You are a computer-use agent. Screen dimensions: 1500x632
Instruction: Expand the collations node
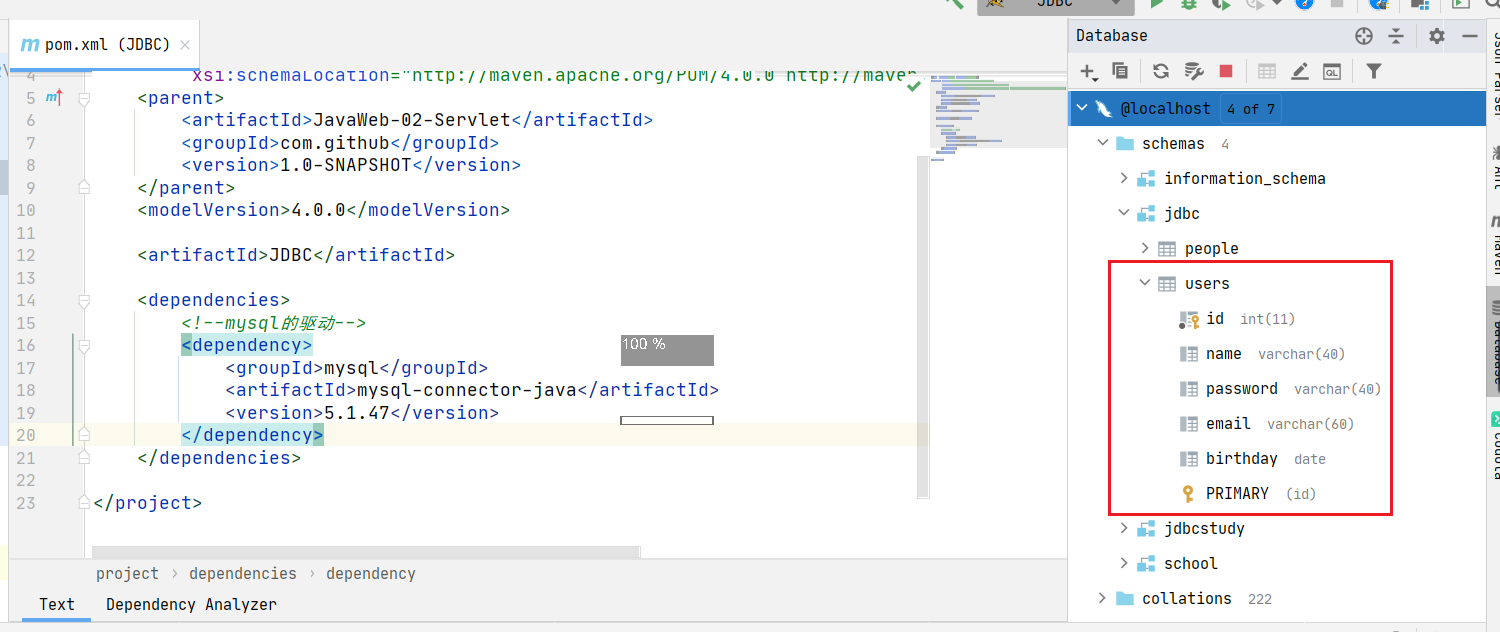coord(1102,598)
